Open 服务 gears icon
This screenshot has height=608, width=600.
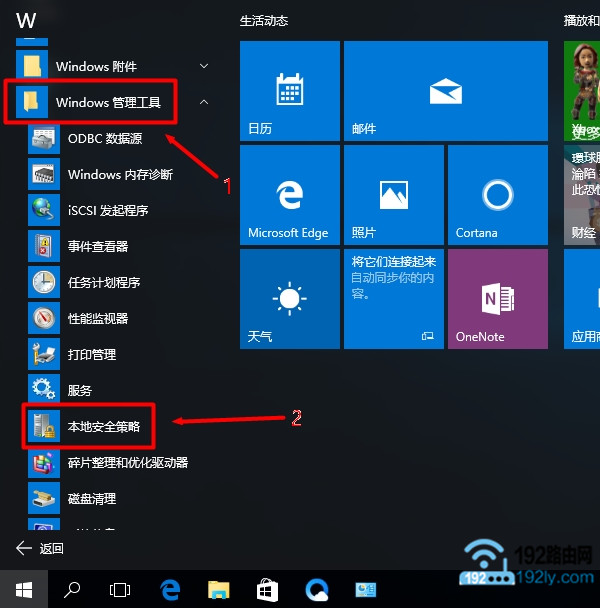point(44,389)
